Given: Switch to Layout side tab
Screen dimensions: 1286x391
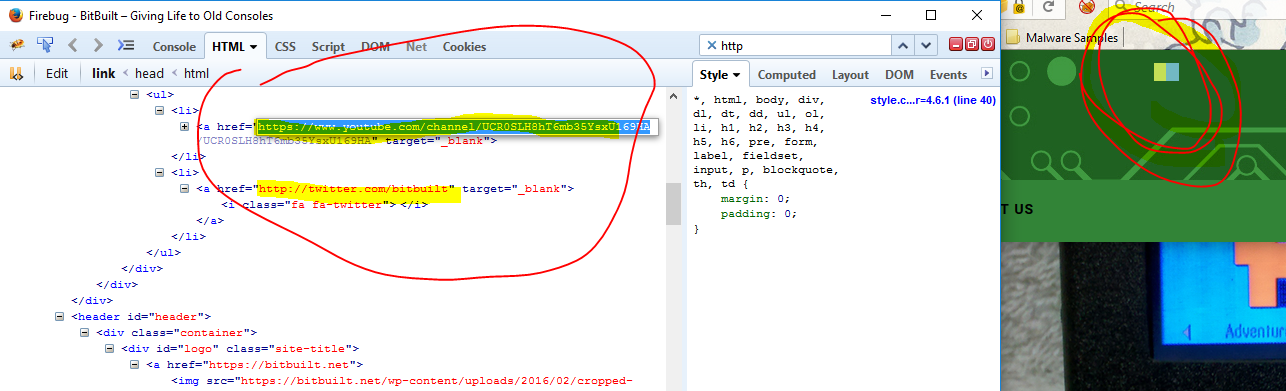Looking at the screenshot, I should 850,75.
